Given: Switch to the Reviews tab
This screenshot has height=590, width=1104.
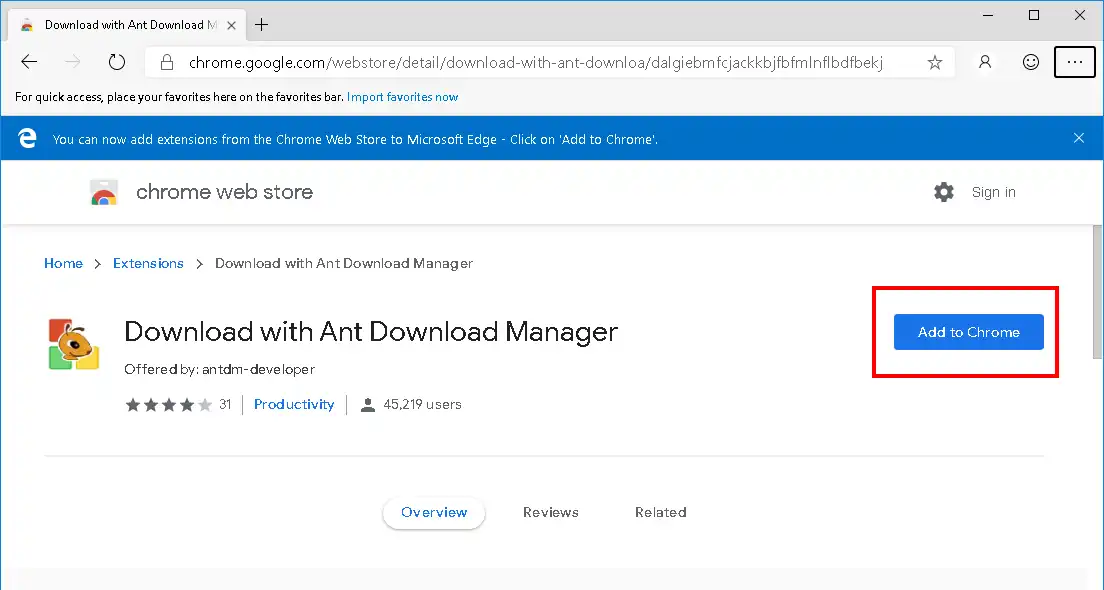Looking at the screenshot, I should pos(551,513).
